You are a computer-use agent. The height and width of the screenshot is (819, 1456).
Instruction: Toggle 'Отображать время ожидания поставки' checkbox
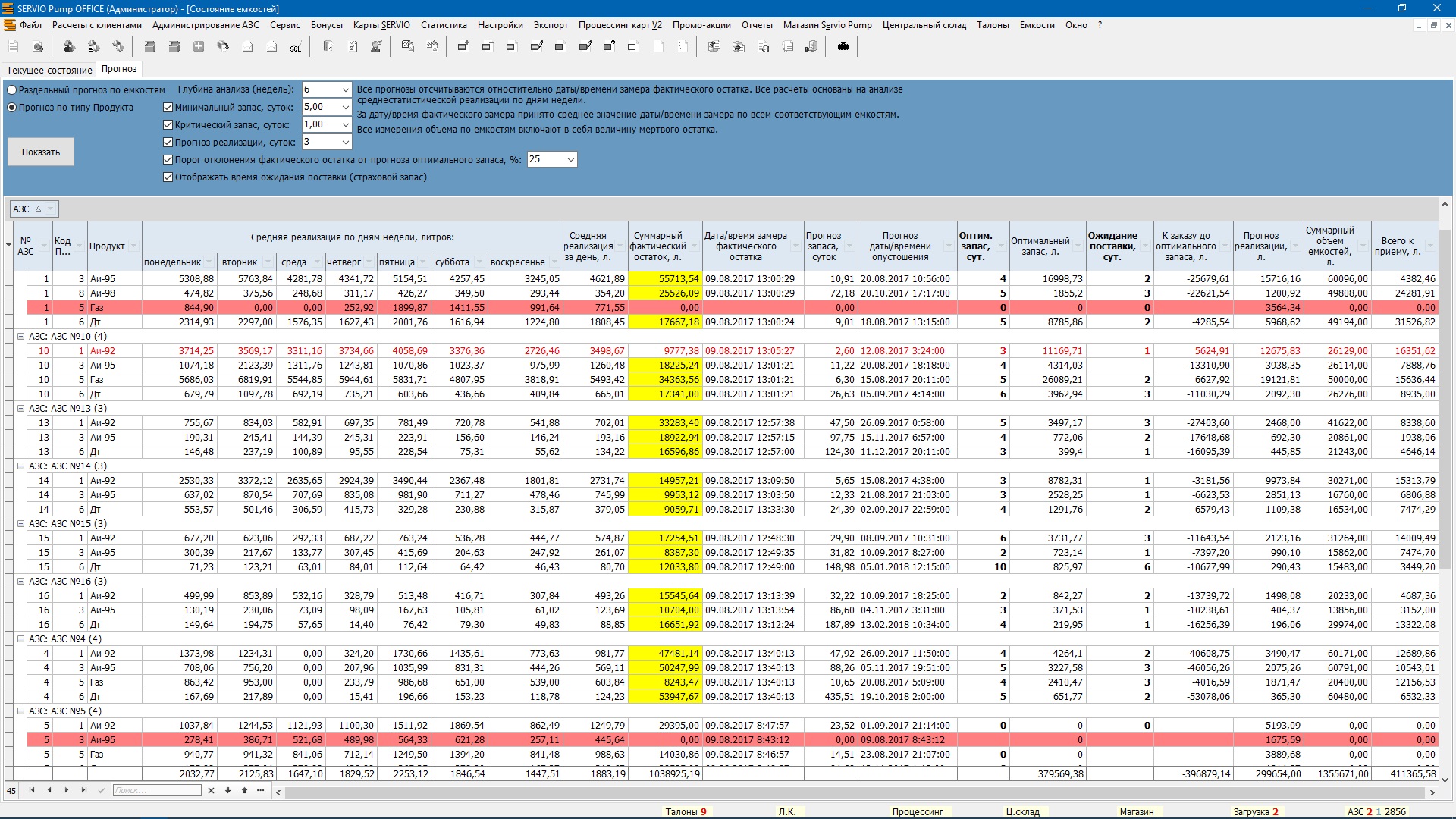coord(168,177)
